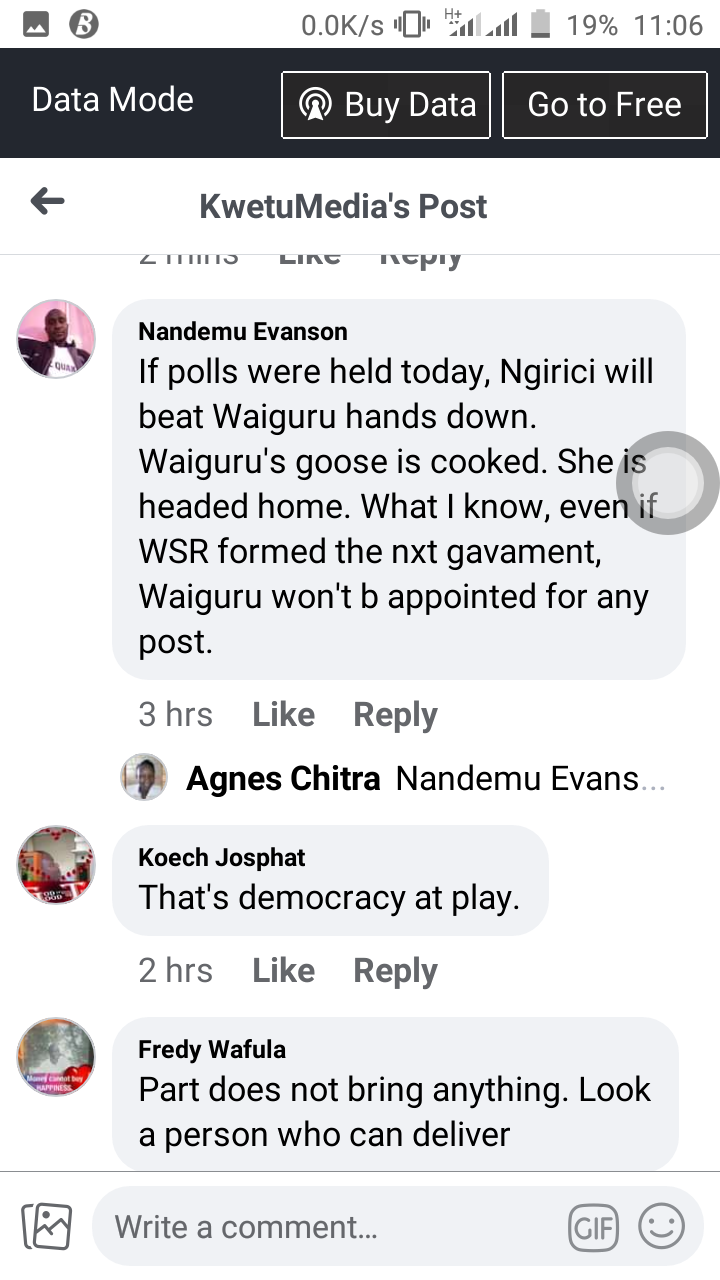This screenshot has height=1280, width=720.
Task: Open the emoji smiley picker
Action: click(662, 1226)
